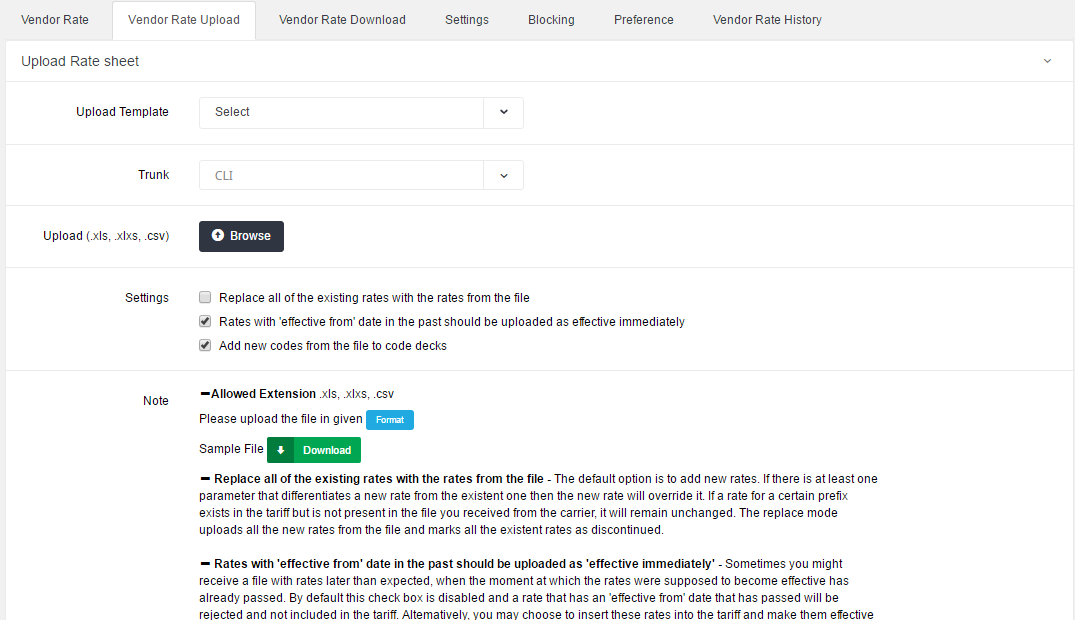The width and height of the screenshot is (1075, 620).
Task: Click the download arrow icon beside Sample File
Action: [281, 450]
